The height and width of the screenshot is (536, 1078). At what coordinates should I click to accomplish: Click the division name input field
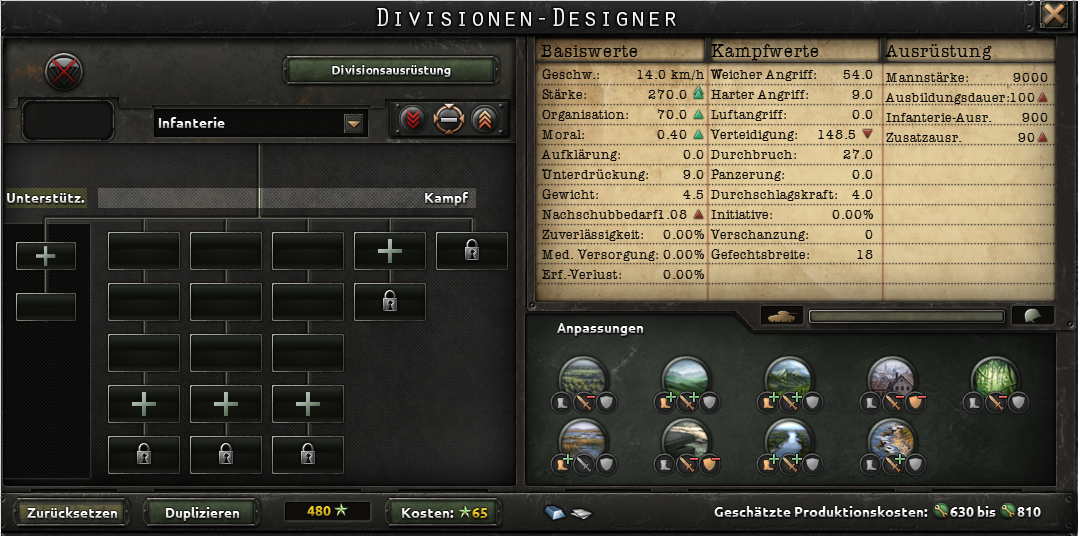68,120
